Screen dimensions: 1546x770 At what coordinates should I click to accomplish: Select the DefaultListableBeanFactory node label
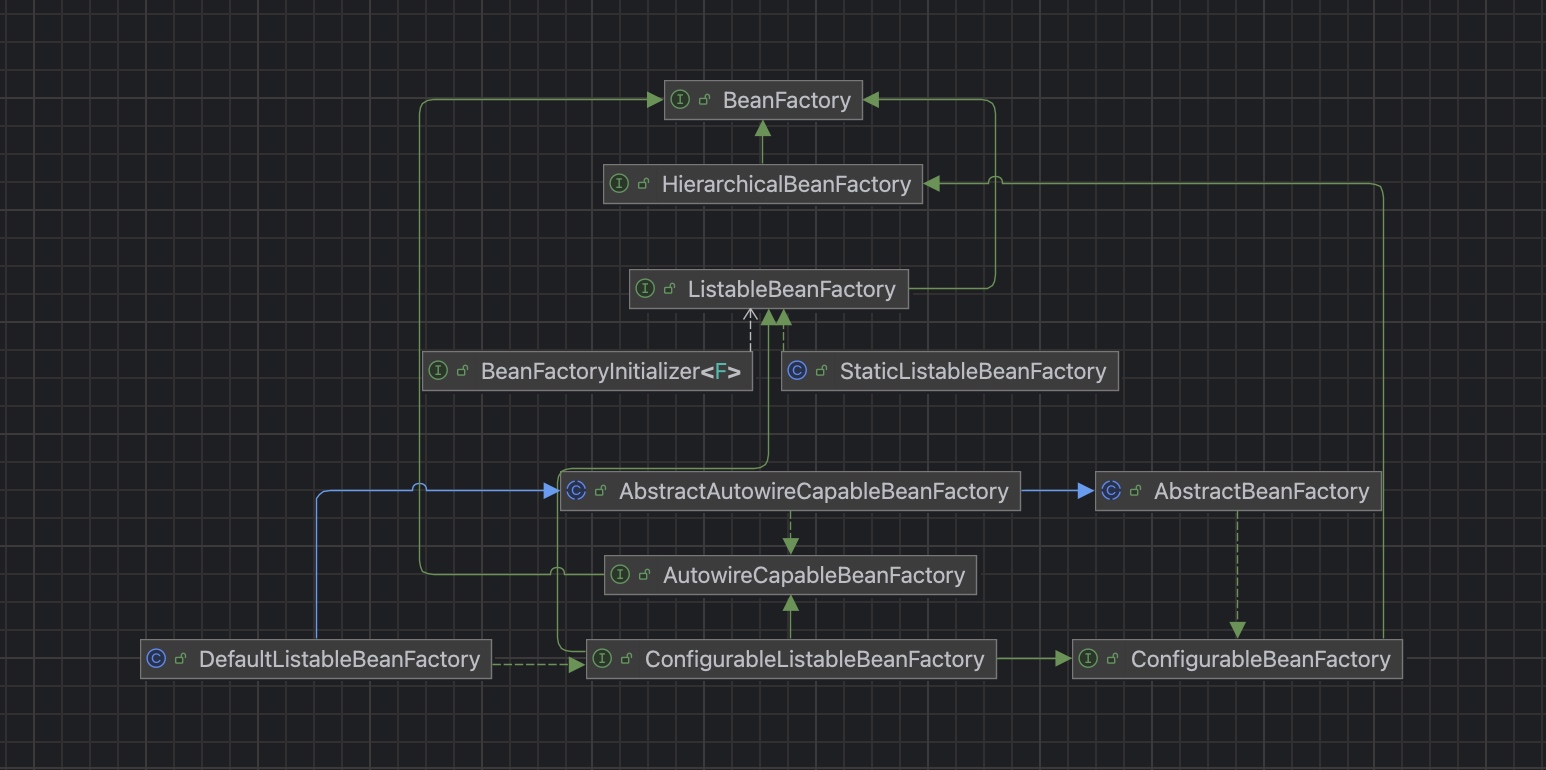(x=339, y=658)
